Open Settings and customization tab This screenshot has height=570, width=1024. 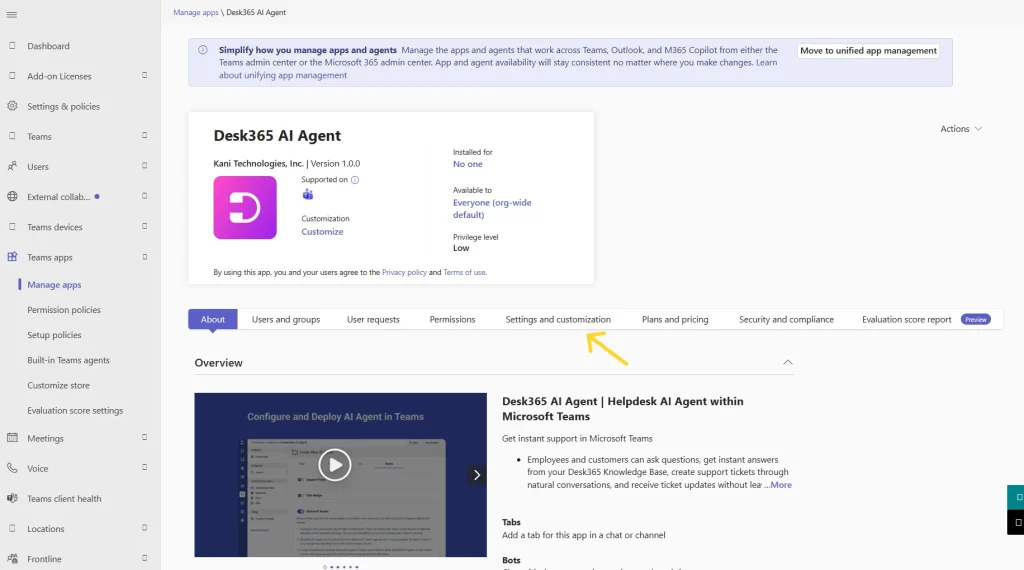pyautogui.click(x=558, y=319)
